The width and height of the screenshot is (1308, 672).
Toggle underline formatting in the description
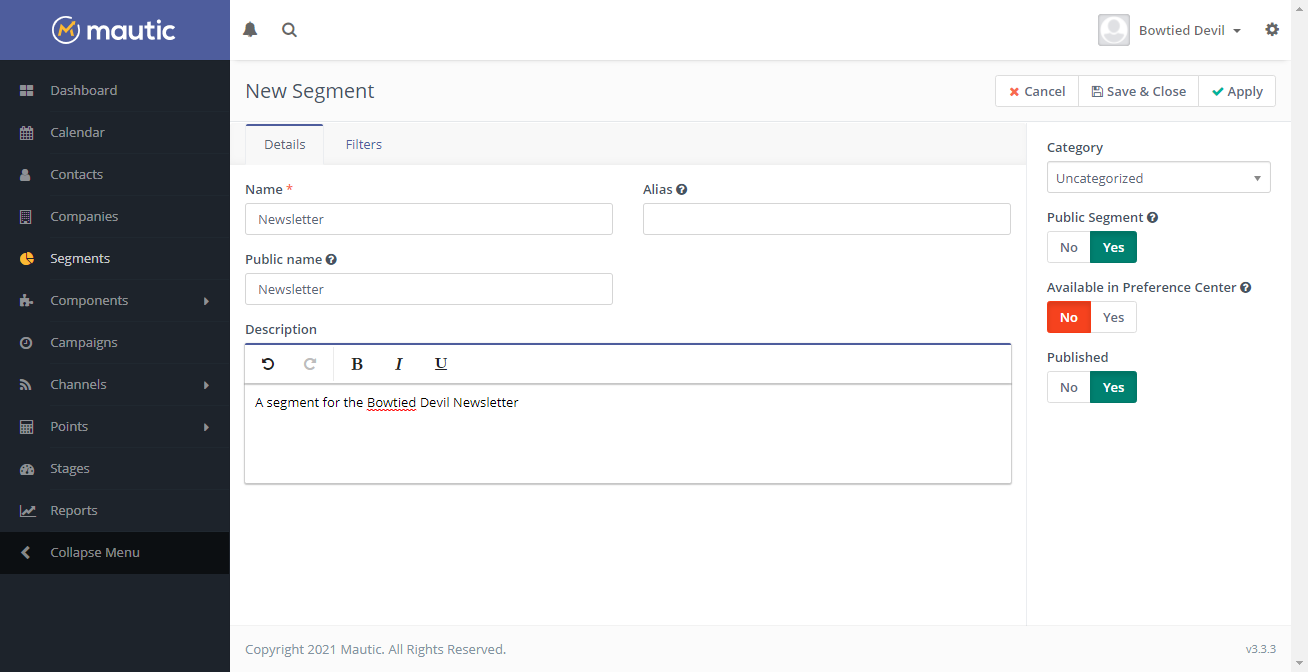441,364
